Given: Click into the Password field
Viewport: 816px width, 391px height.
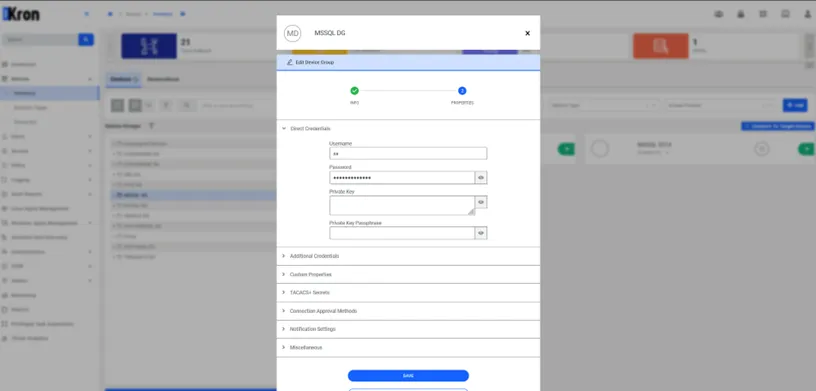Looking at the screenshot, I should point(402,178).
